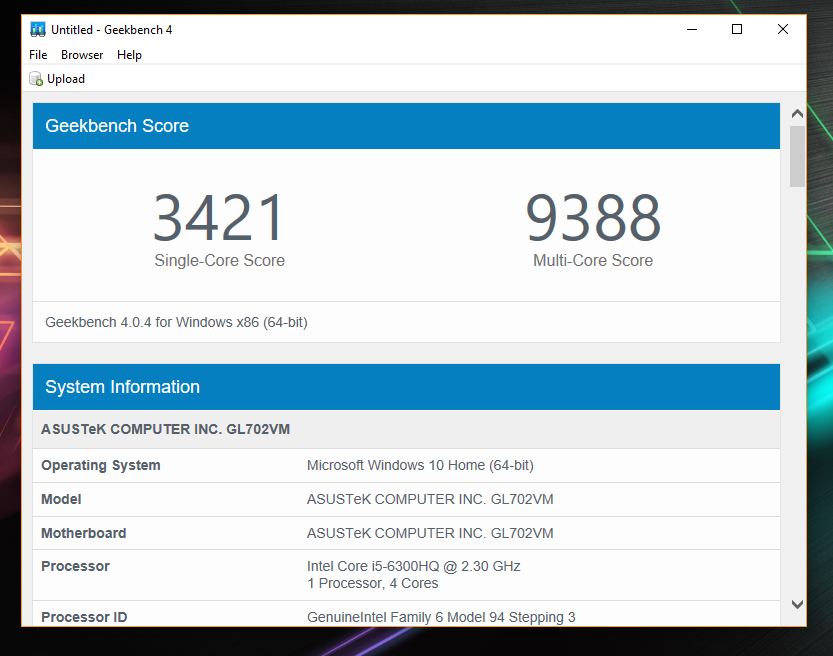Select the multi-core score 9388
Screen dimensions: 833x656
(x=593, y=218)
